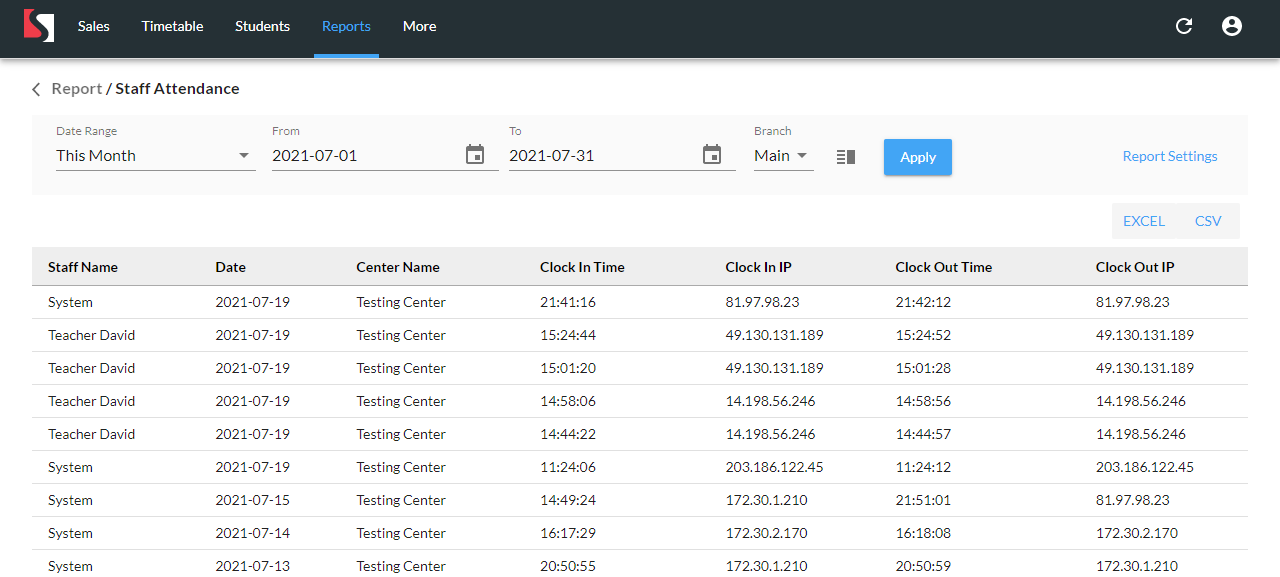Select clock out time 16:18:08
This screenshot has height=577, width=1280.
pos(924,533)
